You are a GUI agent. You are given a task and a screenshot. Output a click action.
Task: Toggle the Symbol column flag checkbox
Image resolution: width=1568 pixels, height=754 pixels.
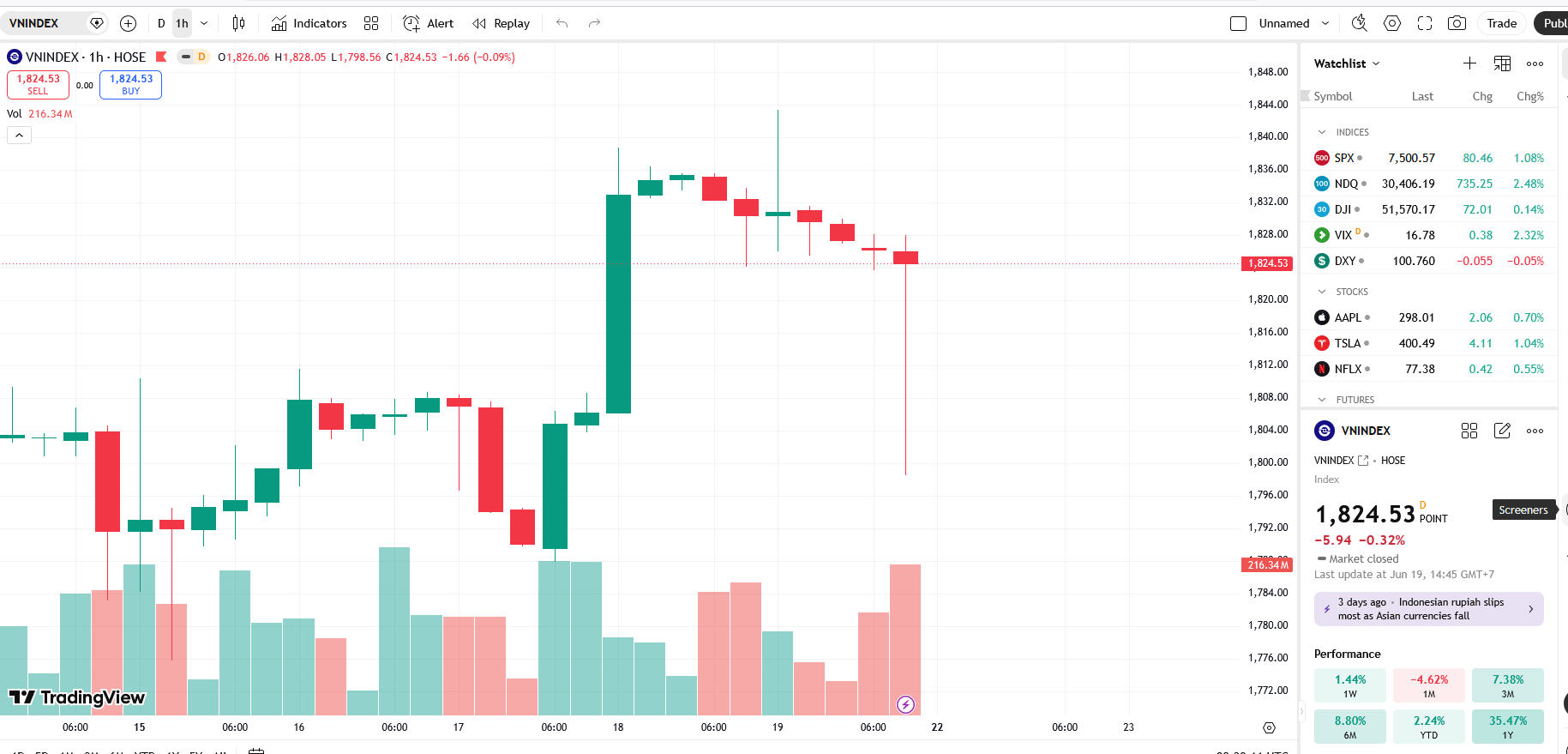click(1306, 96)
